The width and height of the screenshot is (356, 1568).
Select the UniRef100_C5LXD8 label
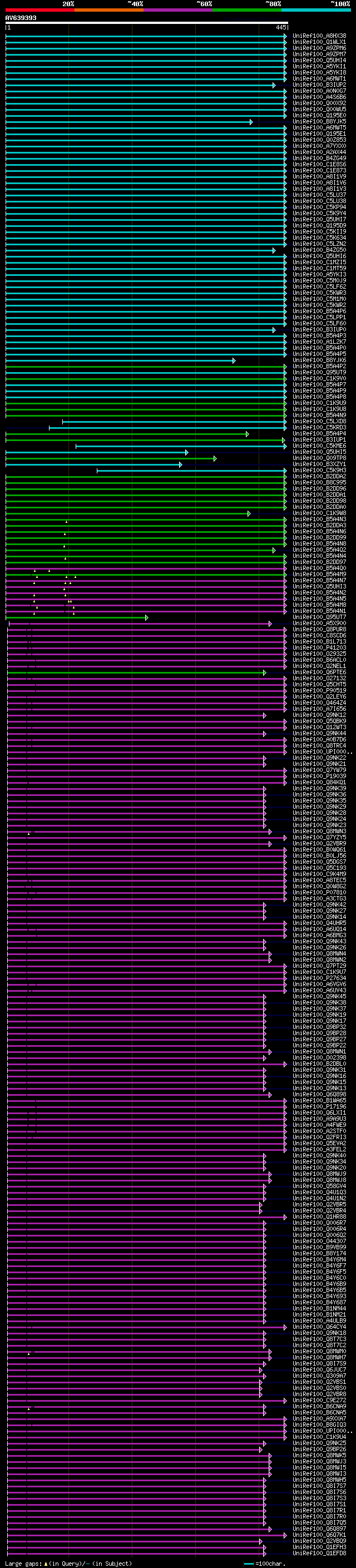[x=319, y=421]
